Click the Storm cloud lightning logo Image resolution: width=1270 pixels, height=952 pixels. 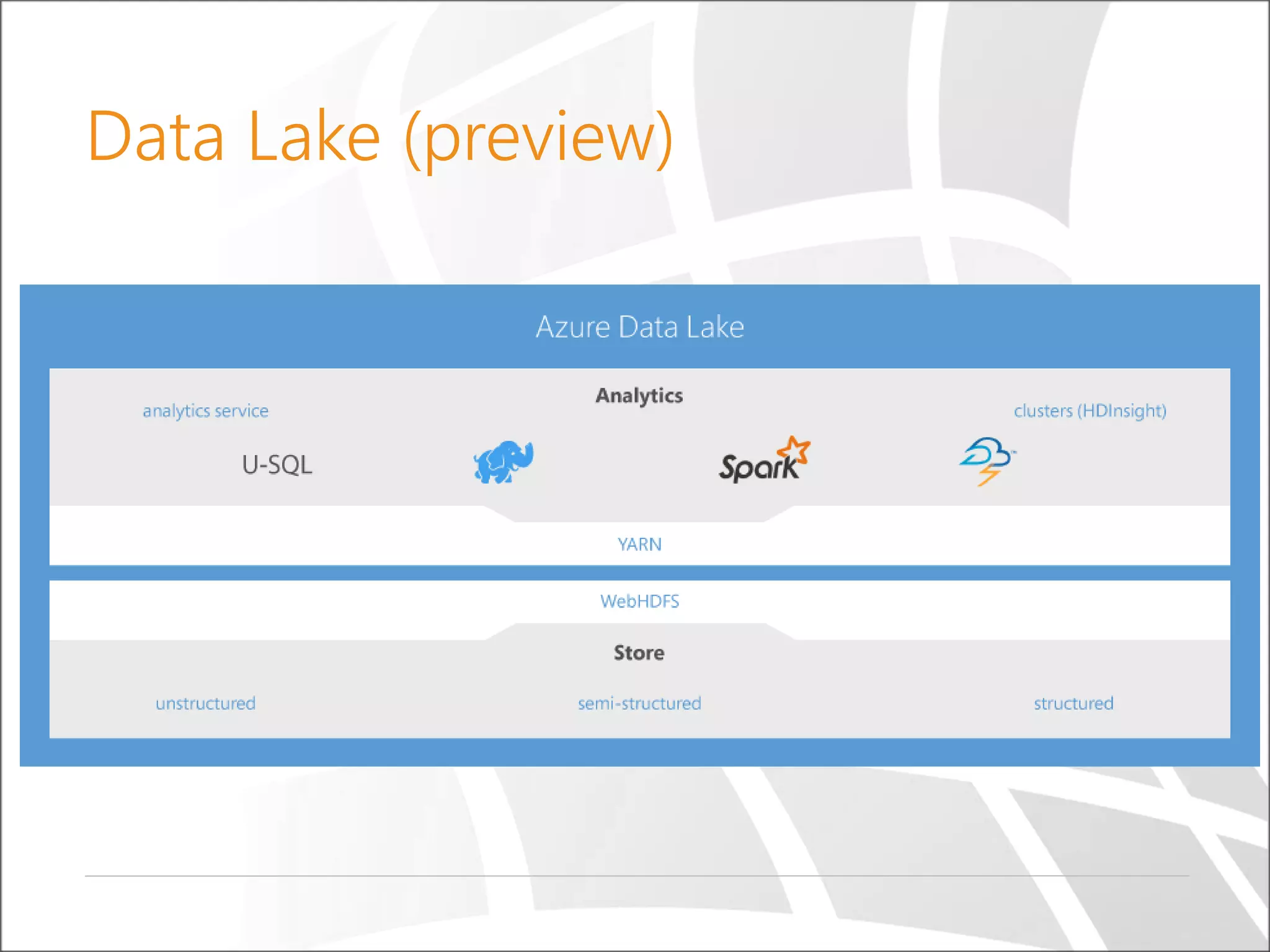(x=988, y=462)
